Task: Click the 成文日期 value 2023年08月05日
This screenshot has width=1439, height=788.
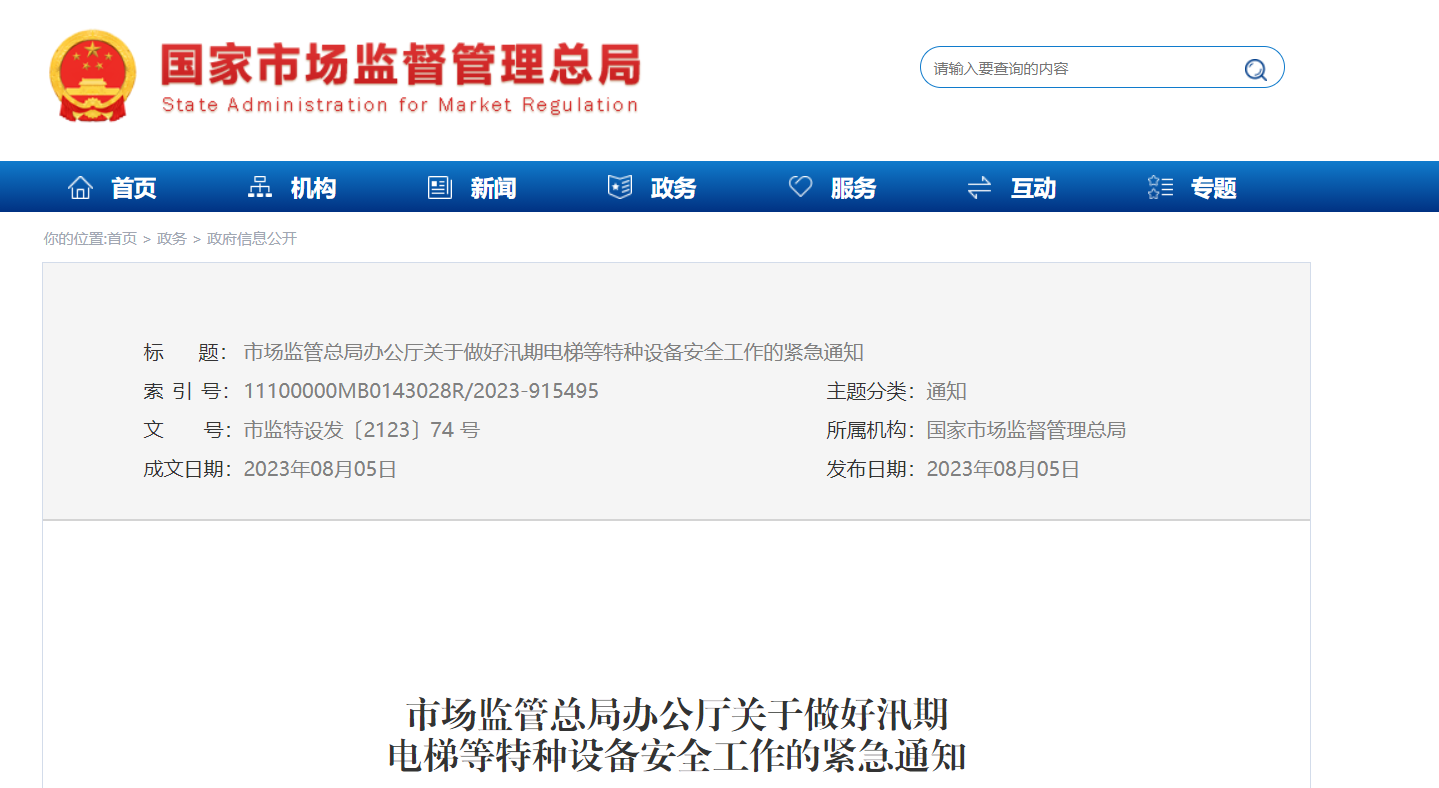Action: point(320,469)
